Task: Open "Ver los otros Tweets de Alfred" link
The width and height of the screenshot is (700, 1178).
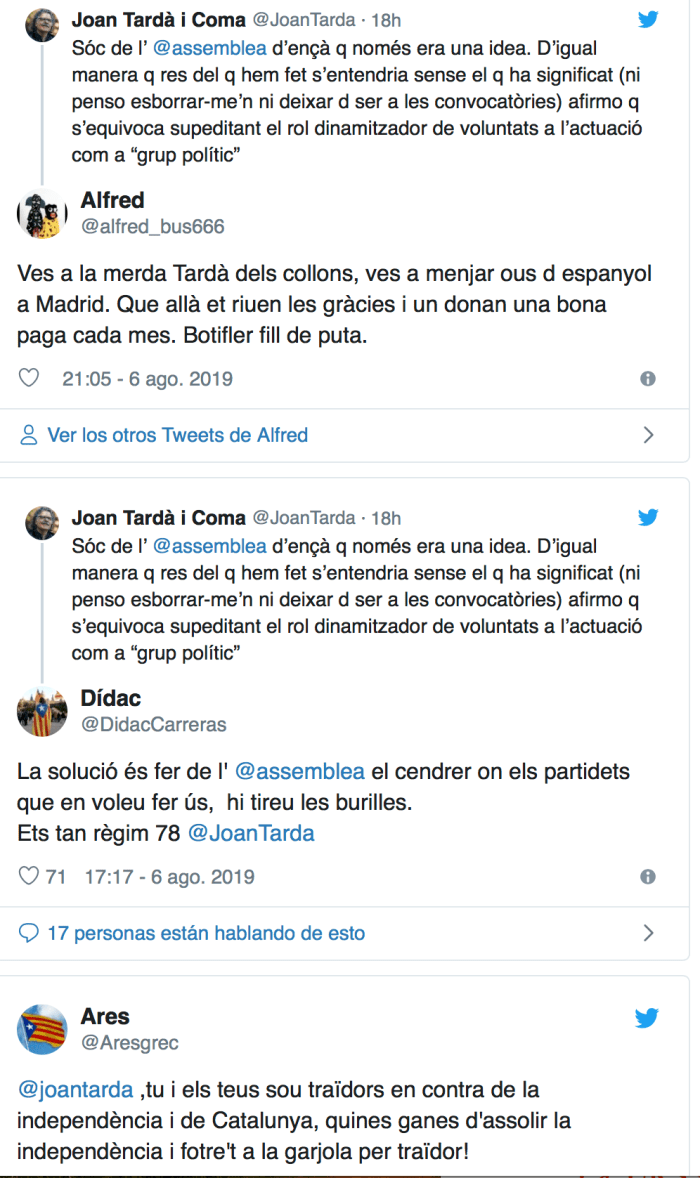Action: pyautogui.click(x=177, y=435)
